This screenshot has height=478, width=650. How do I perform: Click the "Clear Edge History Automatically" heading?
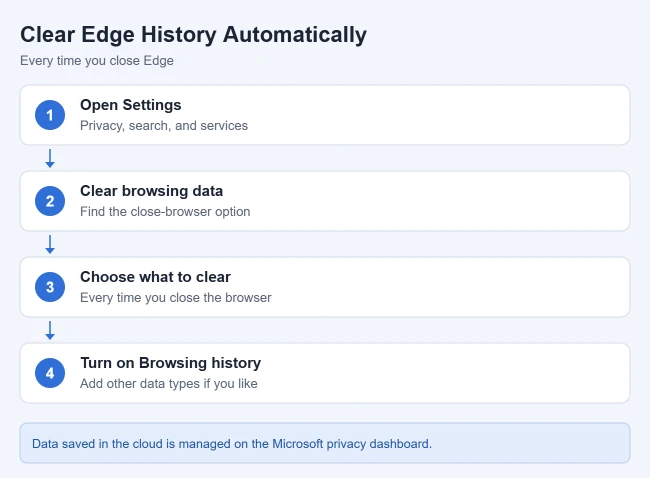pyautogui.click(x=193, y=35)
